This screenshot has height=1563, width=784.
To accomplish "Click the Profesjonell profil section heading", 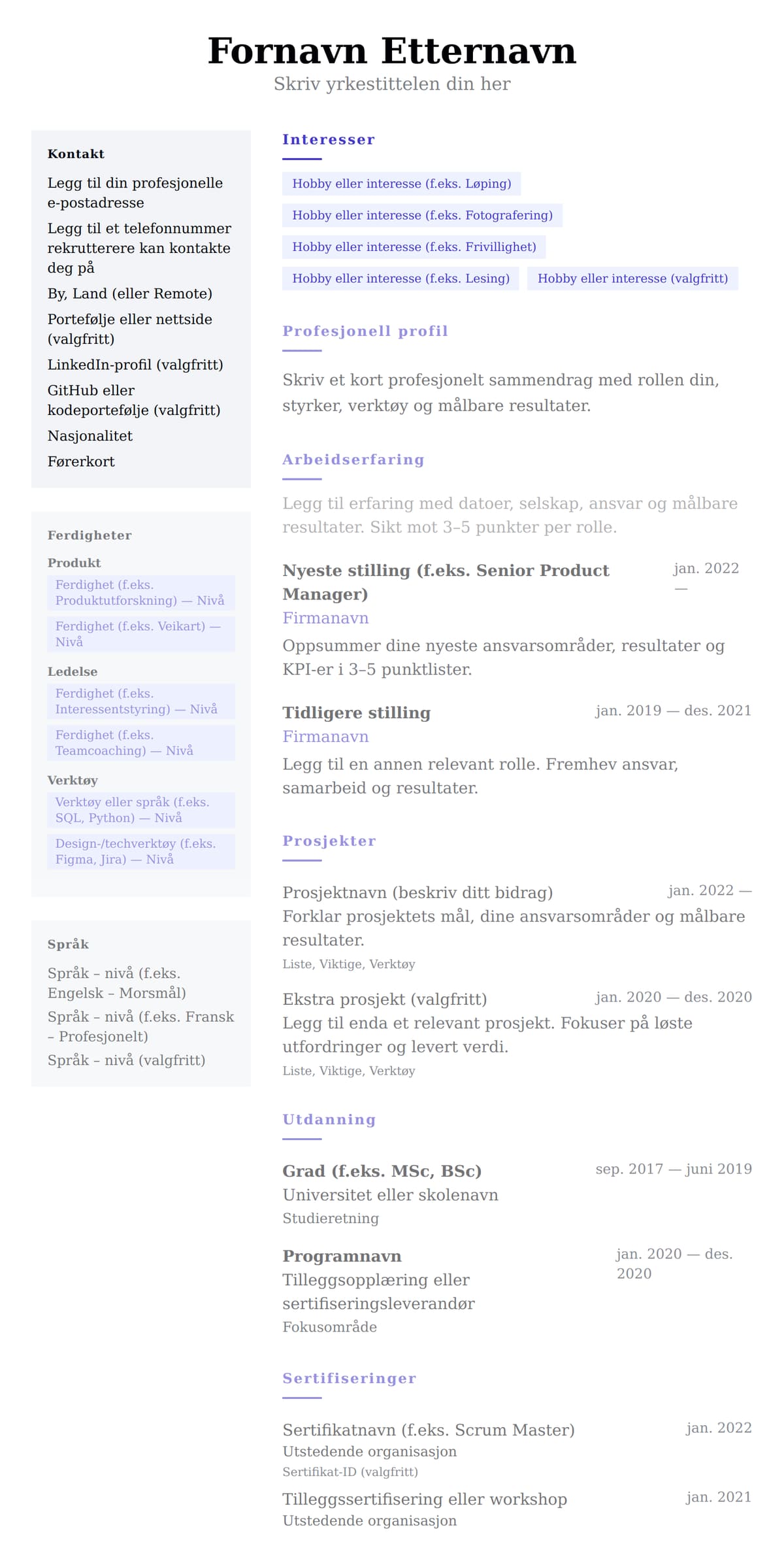I will 365,331.
